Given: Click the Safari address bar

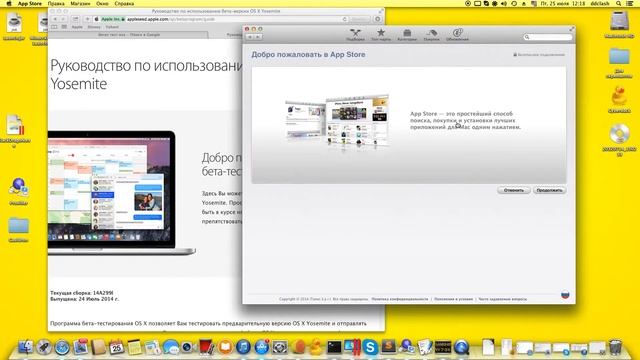Looking at the screenshot, I should (220, 19).
